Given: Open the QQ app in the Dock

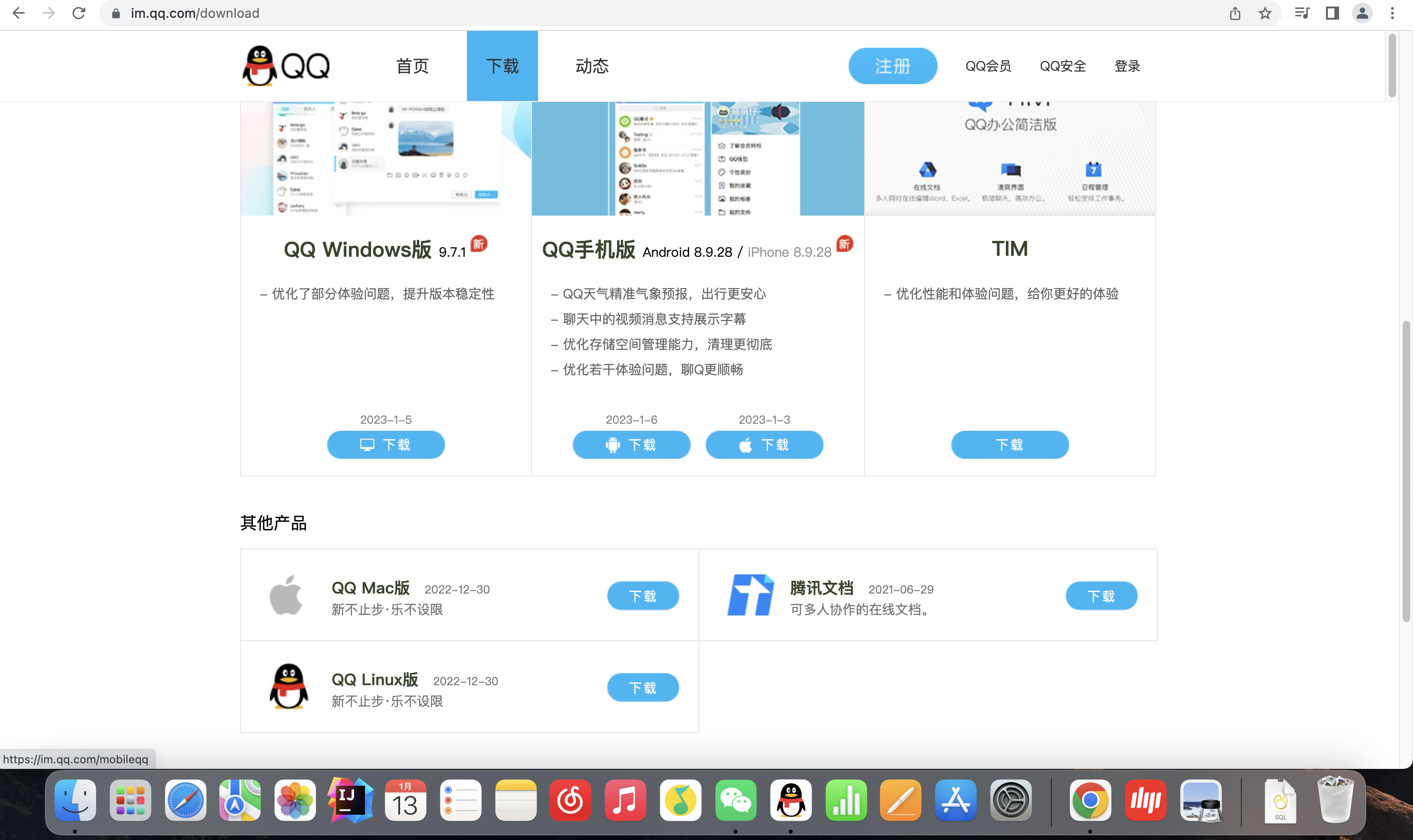Looking at the screenshot, I should tap(790, 800).
